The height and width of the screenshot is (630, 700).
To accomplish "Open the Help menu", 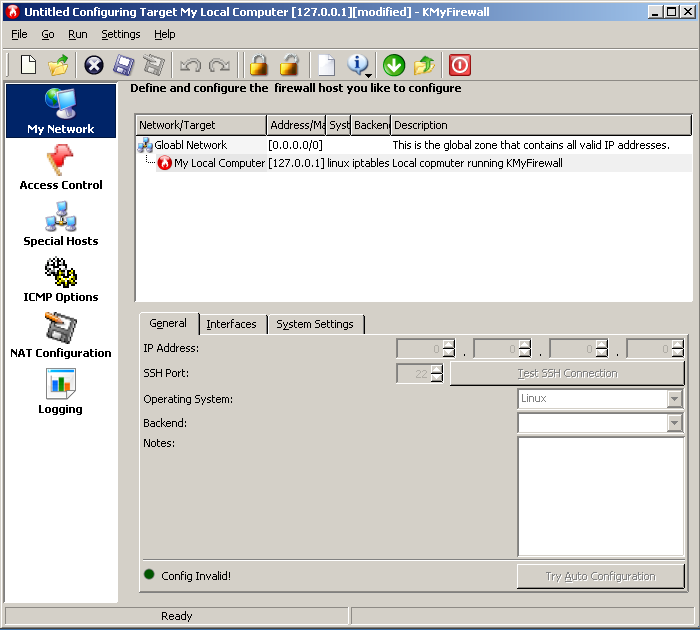I will point(165,34).
